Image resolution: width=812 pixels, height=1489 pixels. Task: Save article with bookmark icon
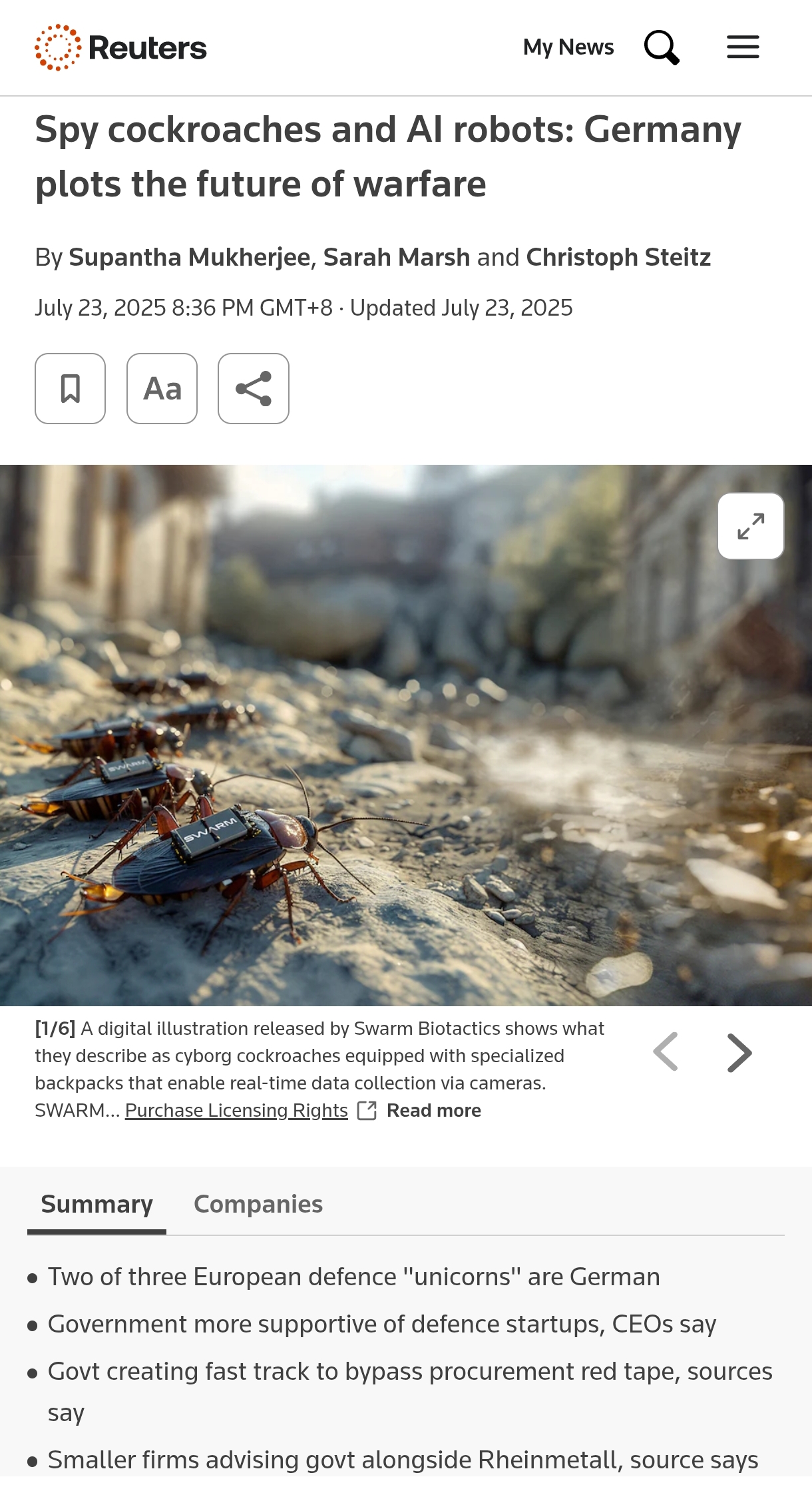pyautogui.click(x=70, y=388)
